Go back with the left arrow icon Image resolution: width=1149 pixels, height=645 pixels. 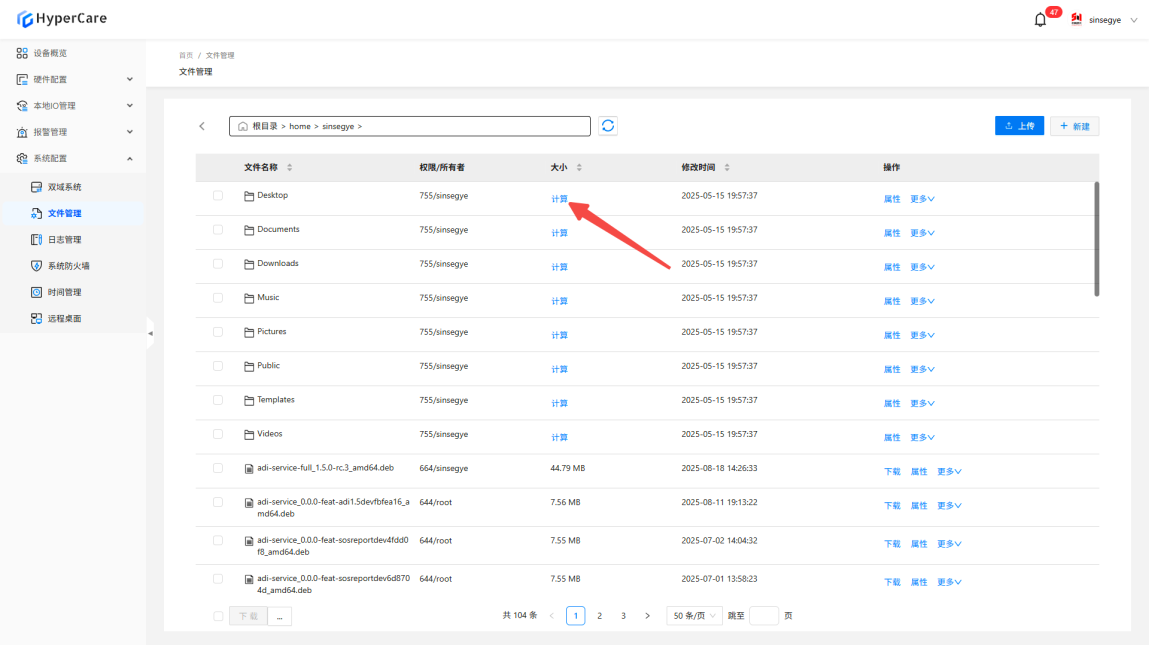202,126
